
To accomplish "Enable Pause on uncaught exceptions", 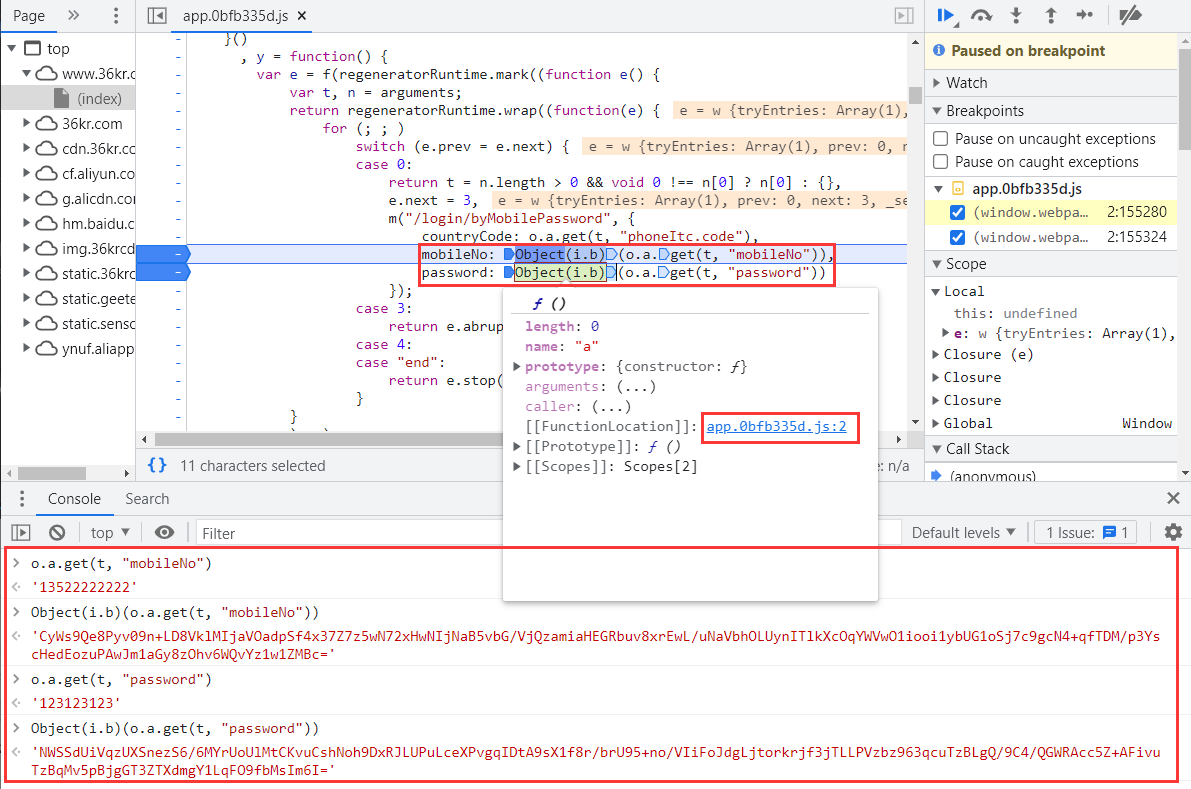I will coord(940,139).
